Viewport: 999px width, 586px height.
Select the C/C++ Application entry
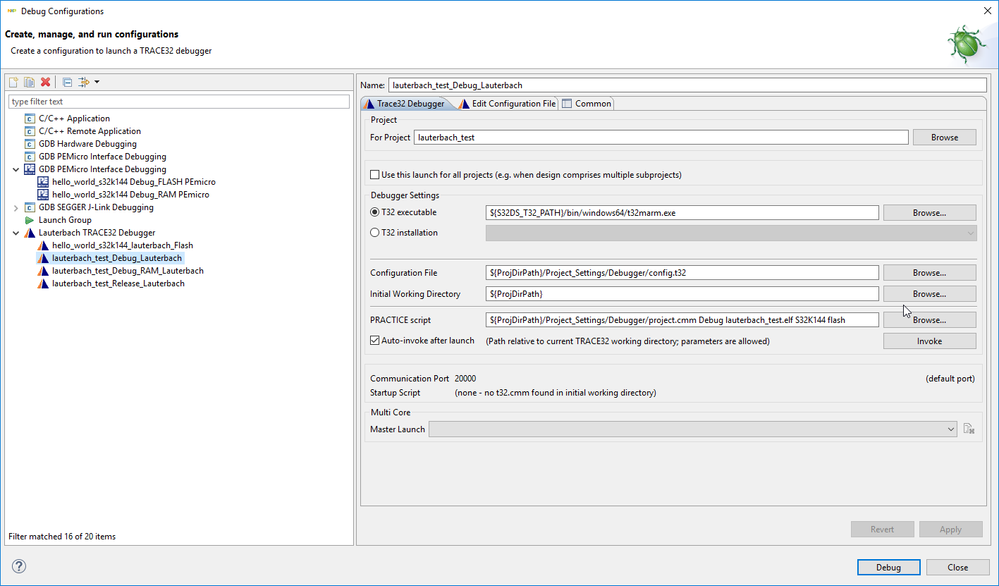(x=74, y=118)
